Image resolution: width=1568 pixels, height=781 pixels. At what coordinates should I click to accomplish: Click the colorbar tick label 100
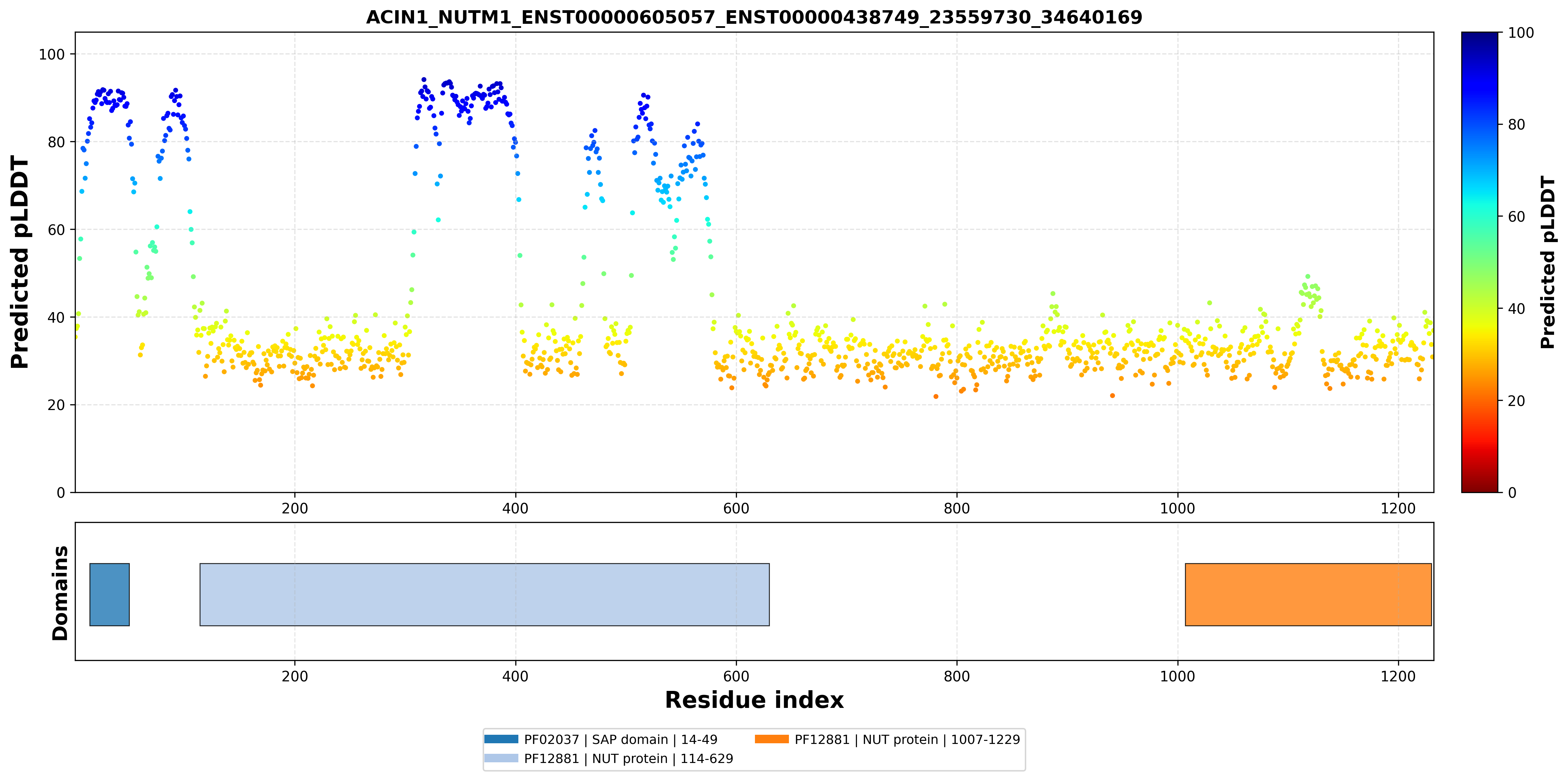[1520, 33]
